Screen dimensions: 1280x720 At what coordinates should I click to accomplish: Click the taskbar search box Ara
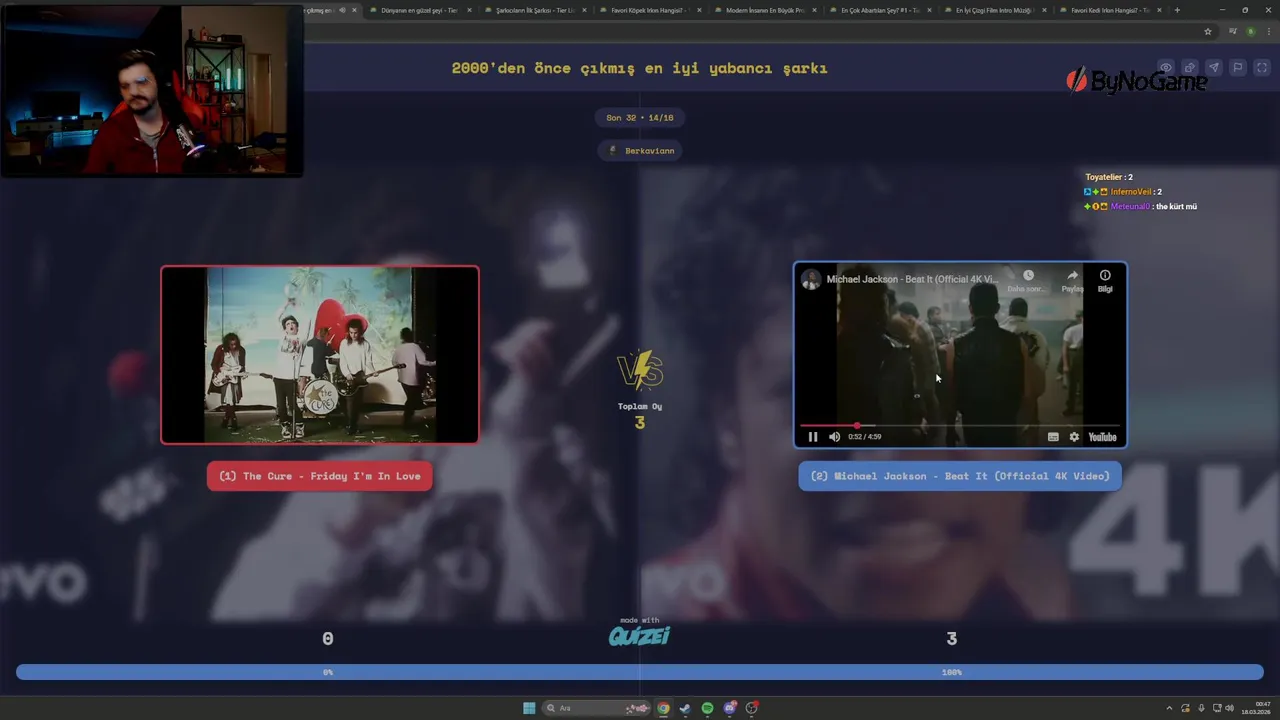pos(597,708)
